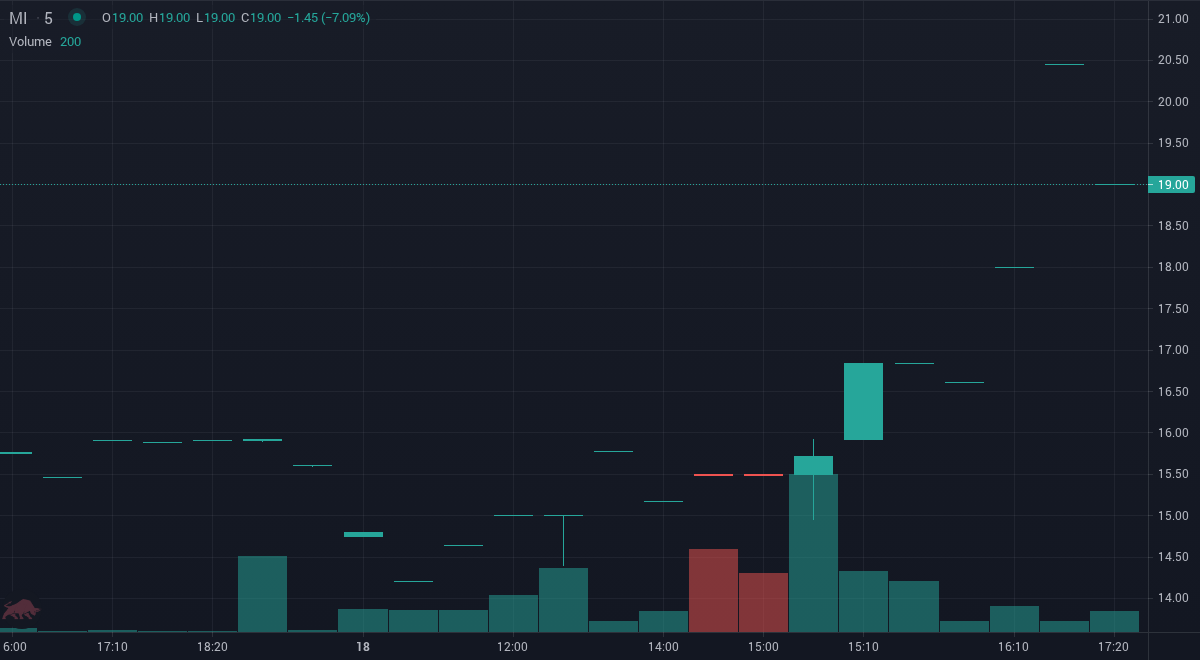Click the bold 18 date label

pos(363,647)
